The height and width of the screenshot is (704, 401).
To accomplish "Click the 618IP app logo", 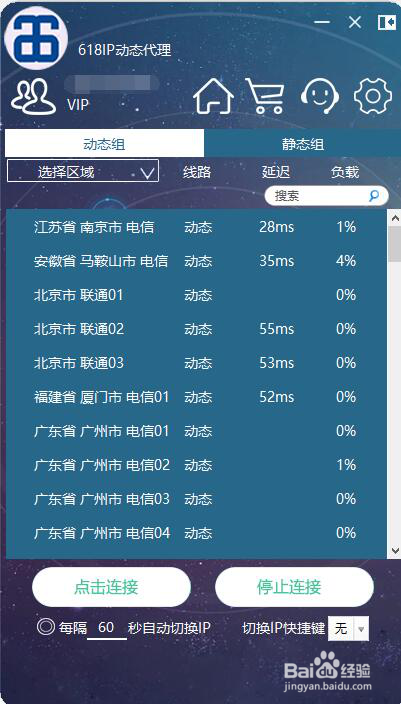I will [x=36, y=37].
